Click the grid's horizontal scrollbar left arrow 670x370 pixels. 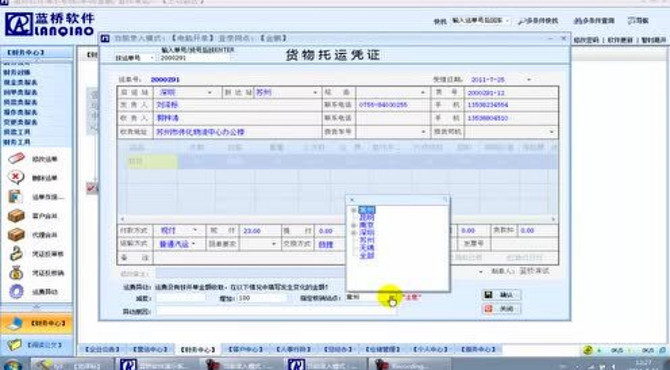click(122, 219)
